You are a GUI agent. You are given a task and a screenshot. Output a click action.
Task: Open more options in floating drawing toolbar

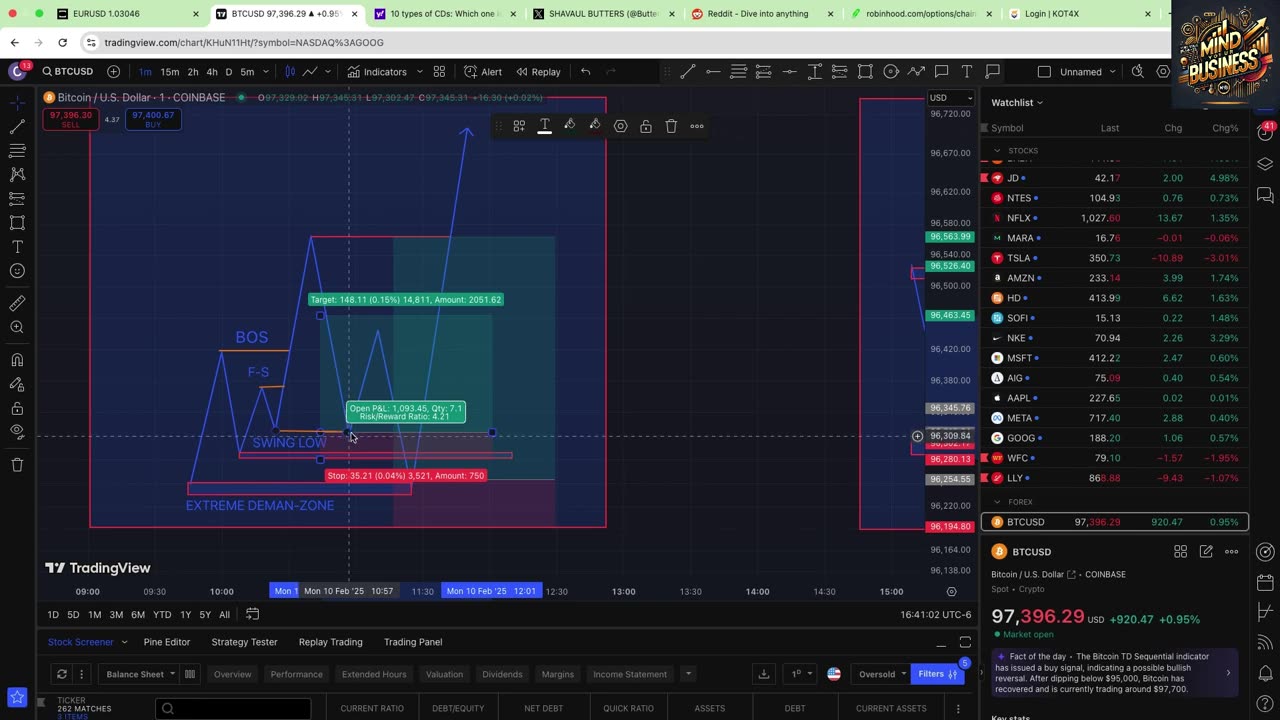[697, 126]
